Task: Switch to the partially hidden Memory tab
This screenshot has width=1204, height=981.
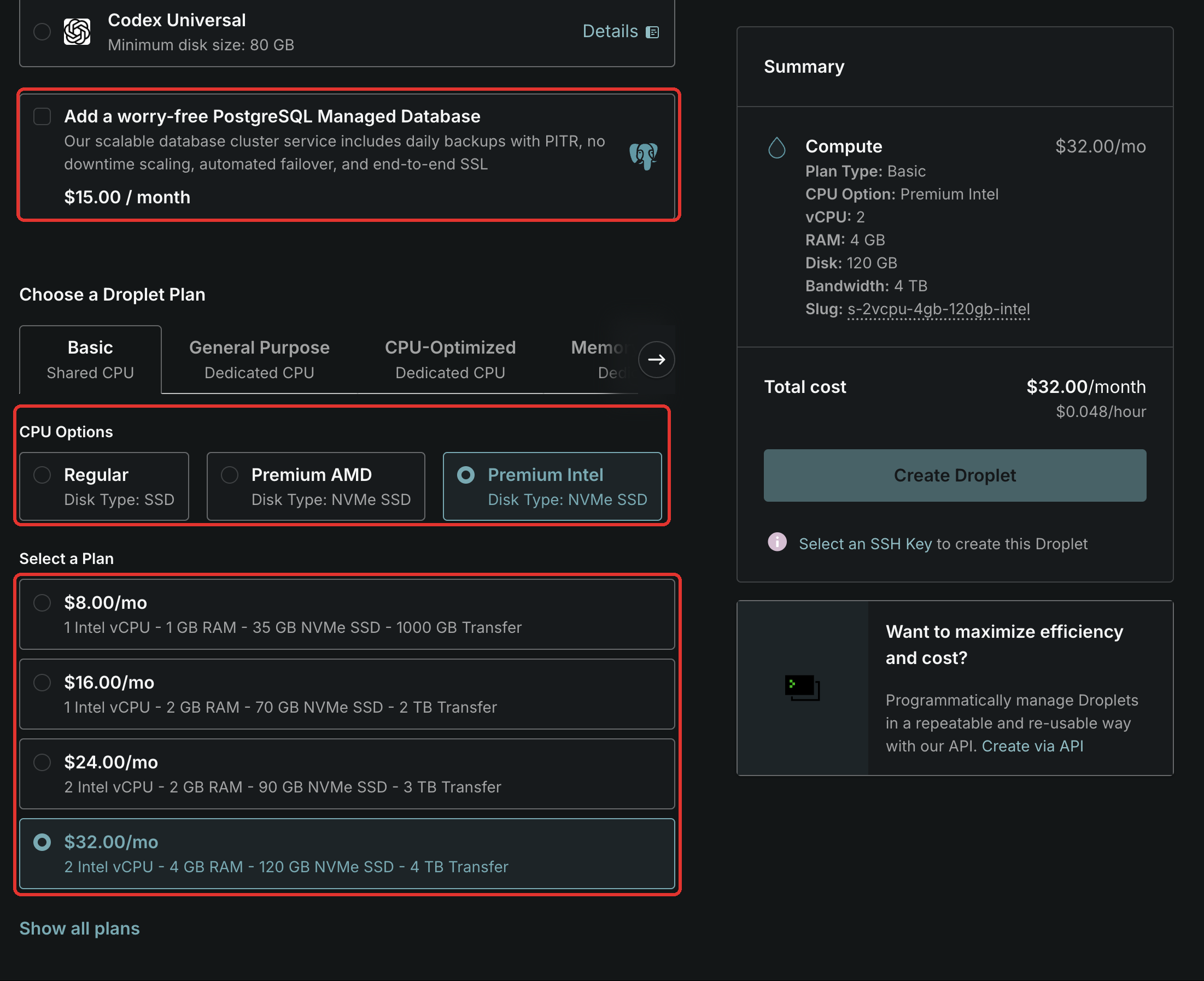Action: (599, 360)
